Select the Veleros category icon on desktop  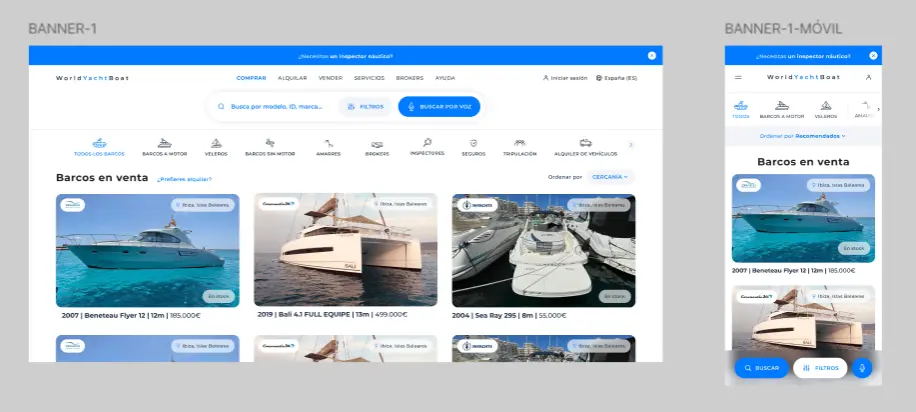coord(216,143)
